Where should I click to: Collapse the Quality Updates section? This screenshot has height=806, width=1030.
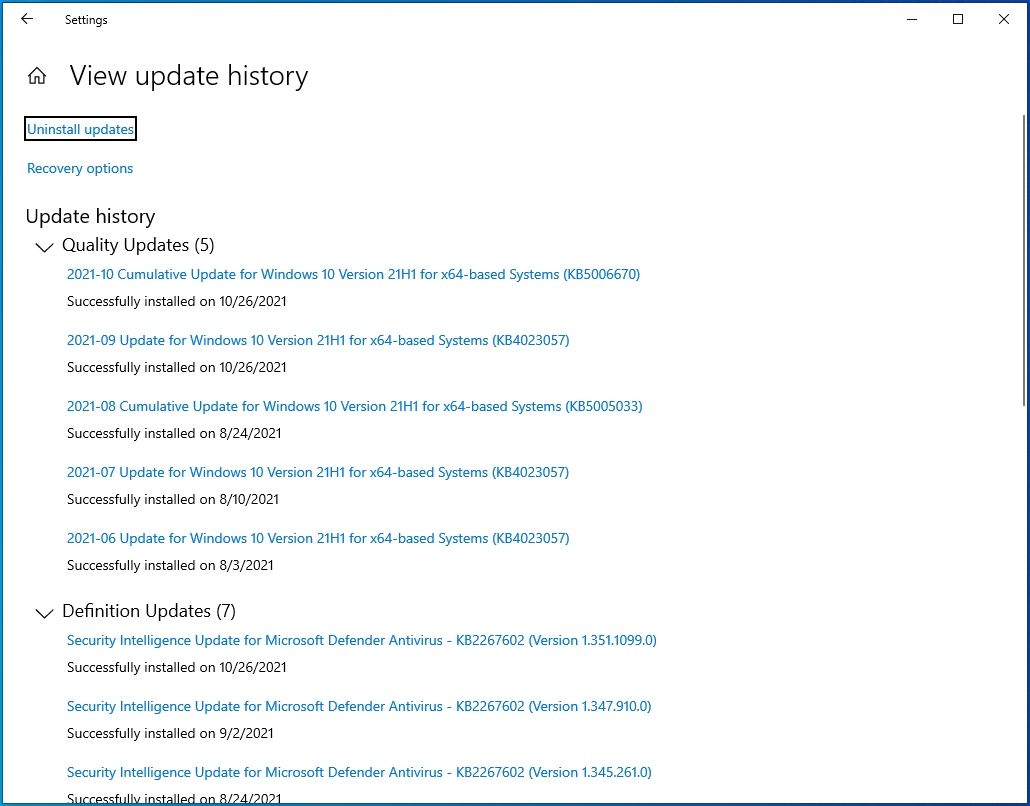[44, 247]
